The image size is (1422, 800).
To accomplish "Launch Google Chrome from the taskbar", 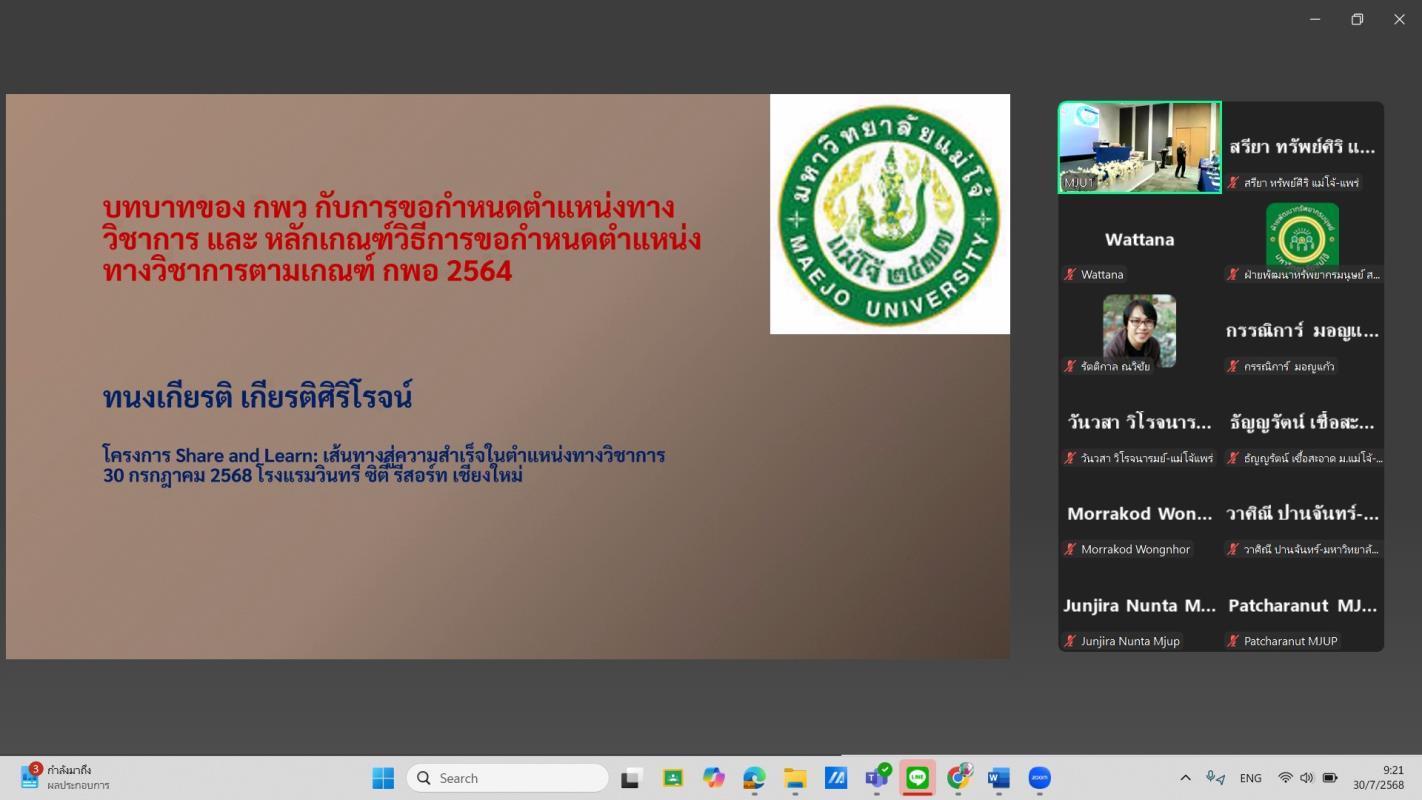I will tap(958, 778).
